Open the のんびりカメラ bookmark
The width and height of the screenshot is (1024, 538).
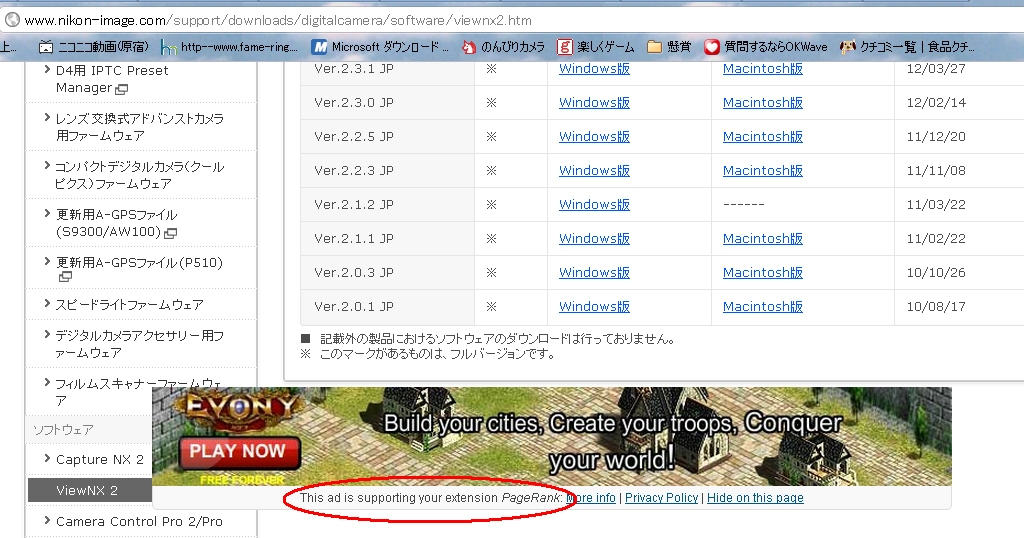503,47
